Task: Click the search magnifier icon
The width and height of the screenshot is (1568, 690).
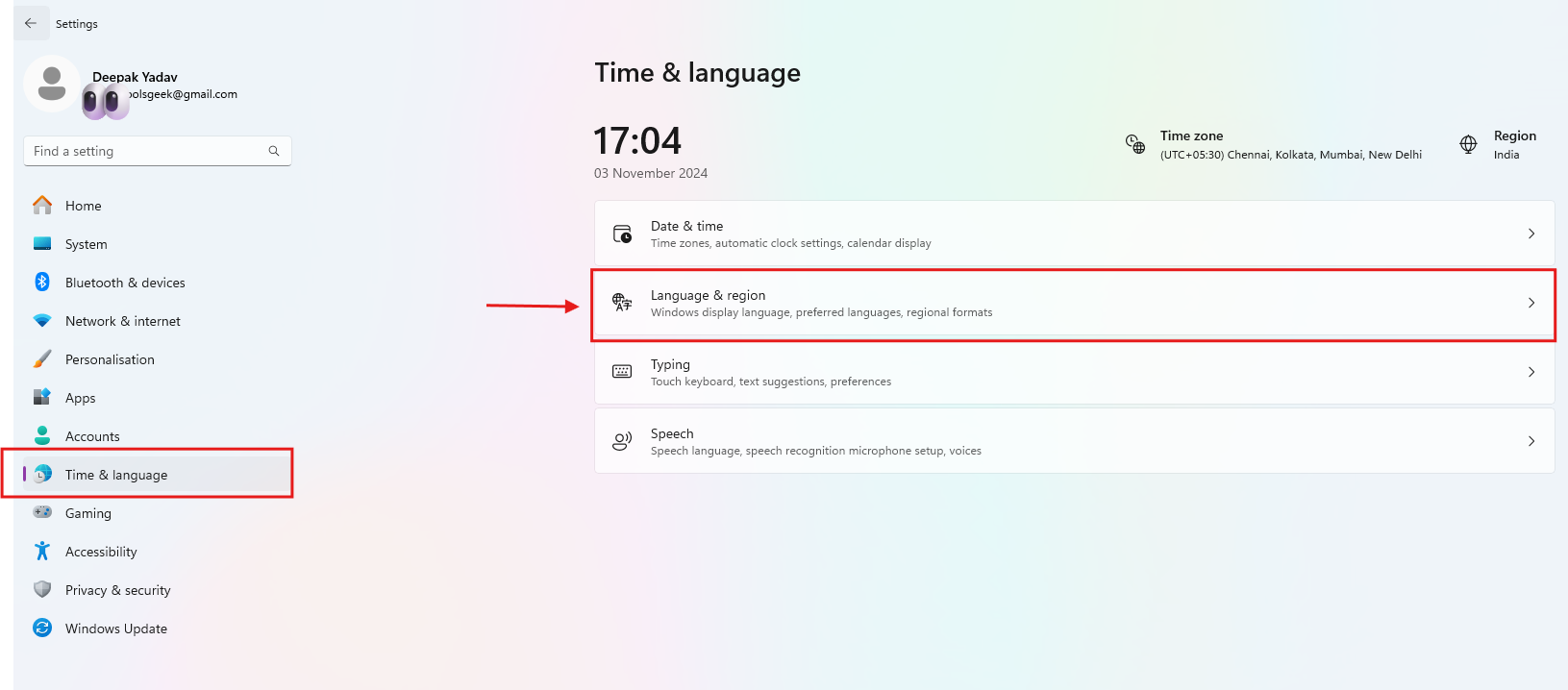Action: click(274, 151)
